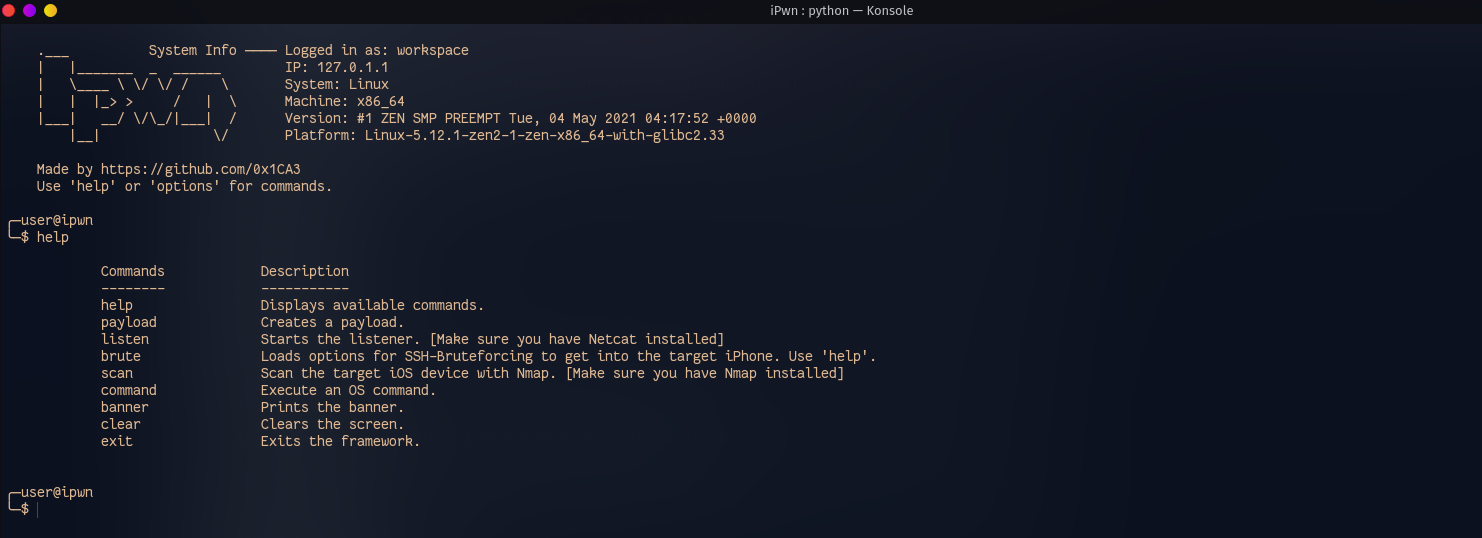This screenshot has height=538, width=1482.
Task: Click the red close window button
Action: [9, 10]
